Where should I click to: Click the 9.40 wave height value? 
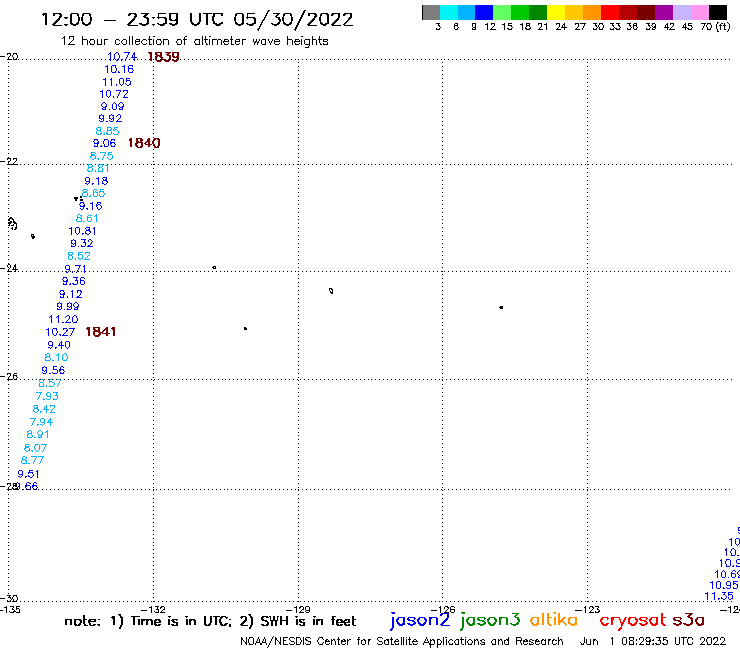(x=59, y=345)
